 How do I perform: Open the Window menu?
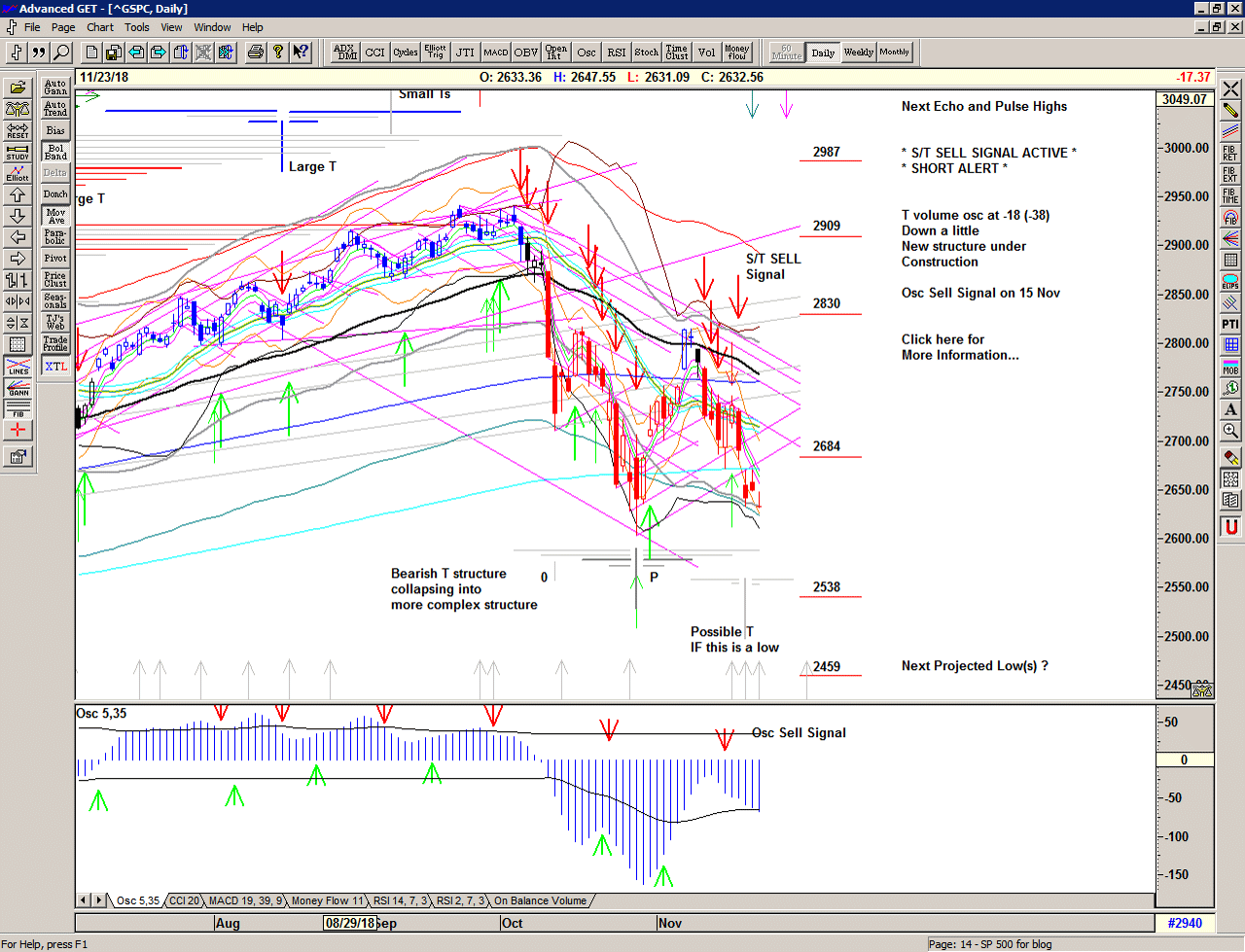(212, 27)
